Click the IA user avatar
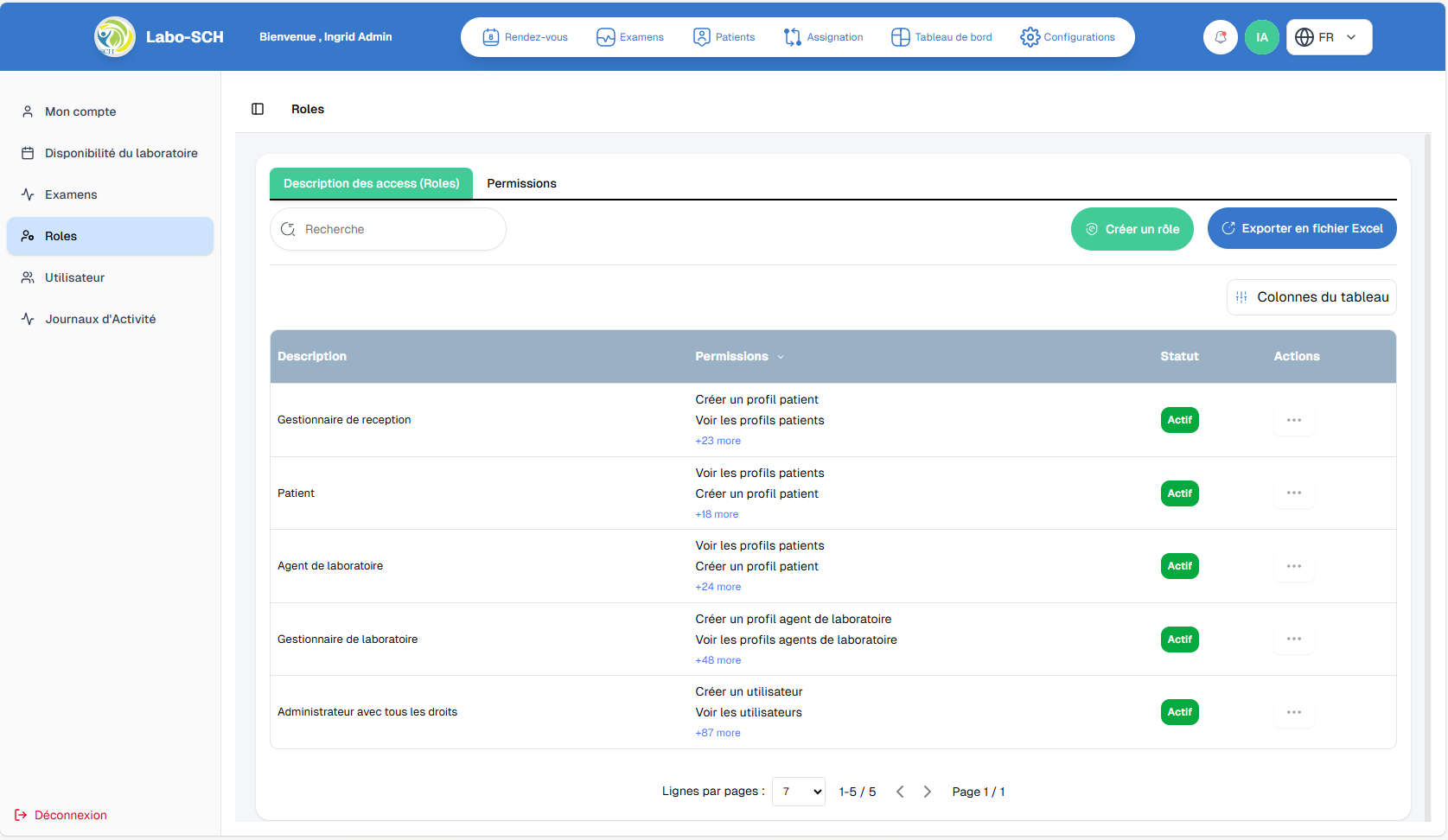The height and width of the screenshot is (840, 1448). coord(1262,36)
